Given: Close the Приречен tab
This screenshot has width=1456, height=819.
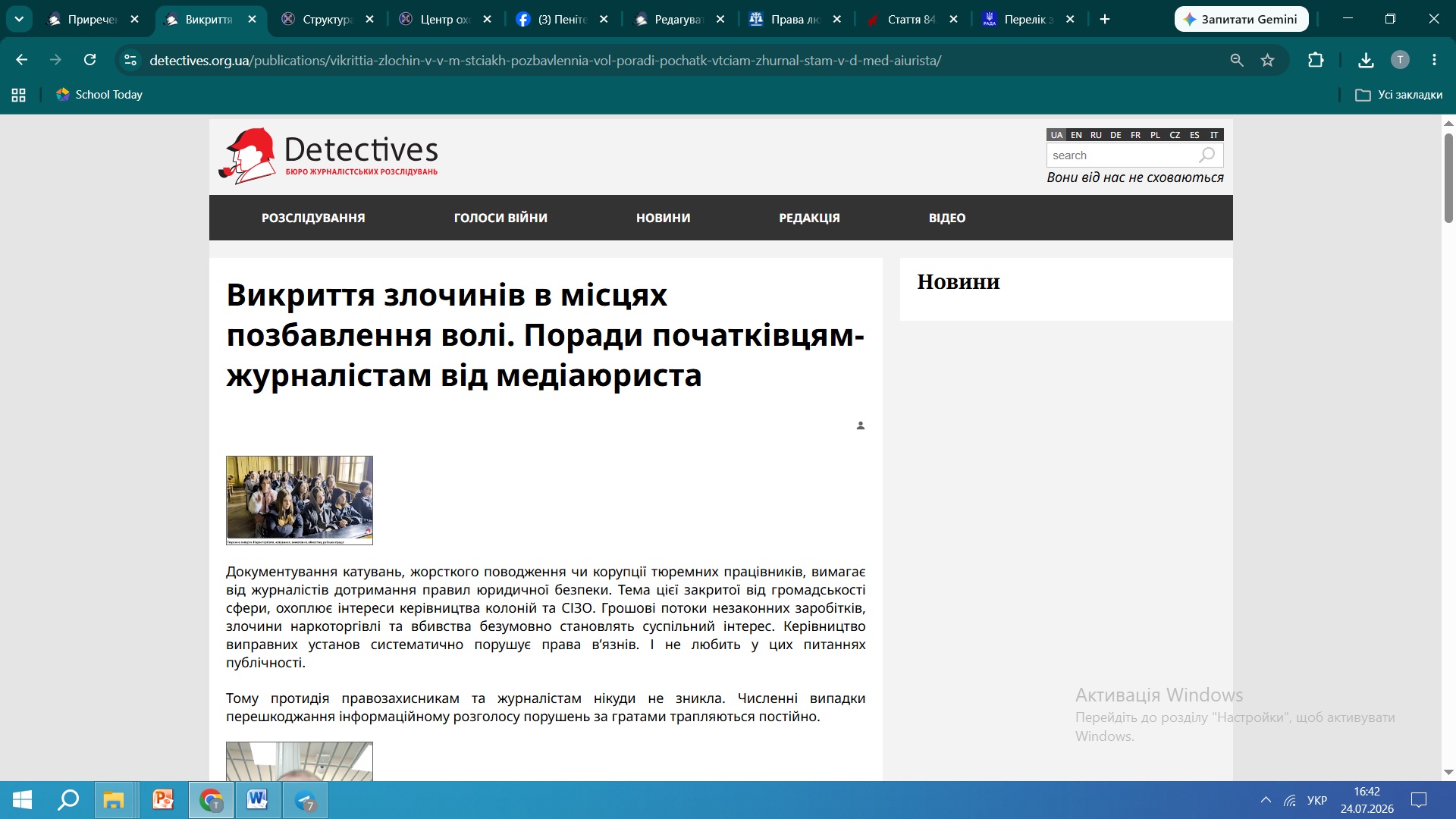Looking at the screenshot, I should [x=135, y=19].
